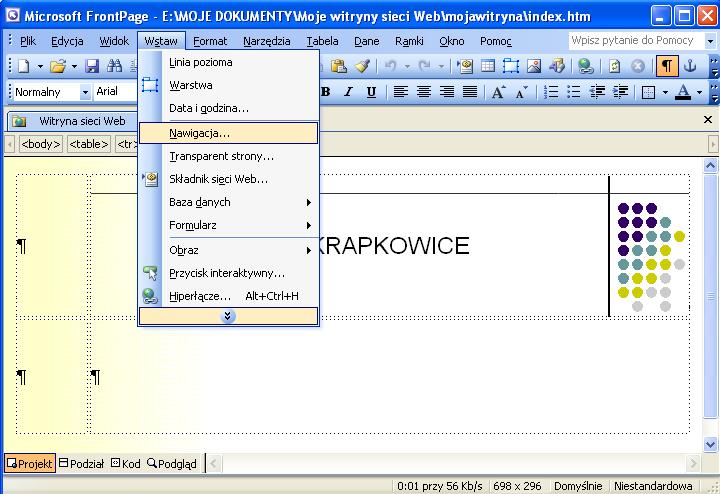
Task: Toggle numbered list
Action: click(x=551, y=92)
